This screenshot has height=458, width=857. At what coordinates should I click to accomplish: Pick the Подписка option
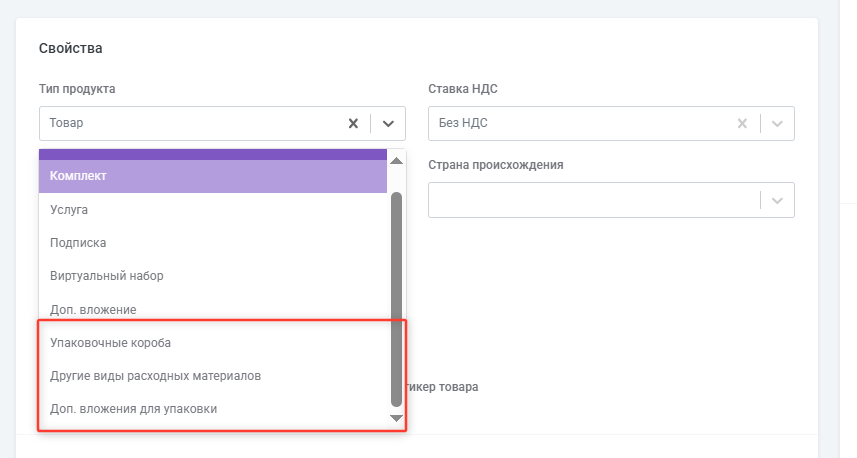(x=212, y=243)
